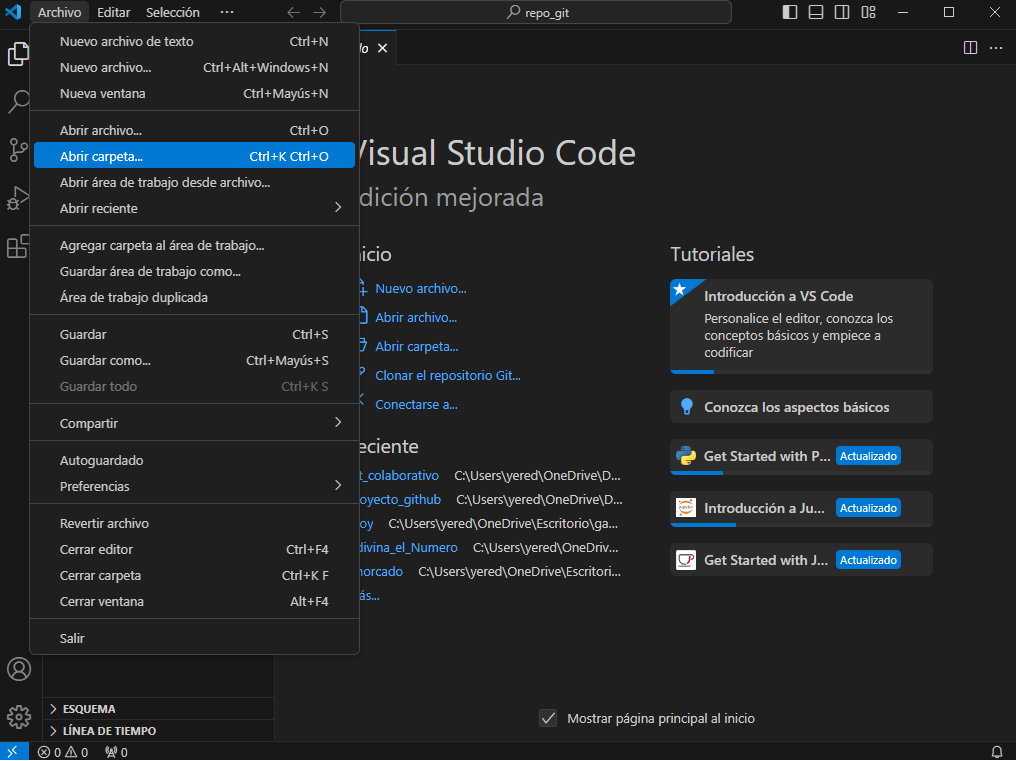This screenshot has width=1016, height=761.
Task: Open the customize layout icon
Action: tap(868, 12)
